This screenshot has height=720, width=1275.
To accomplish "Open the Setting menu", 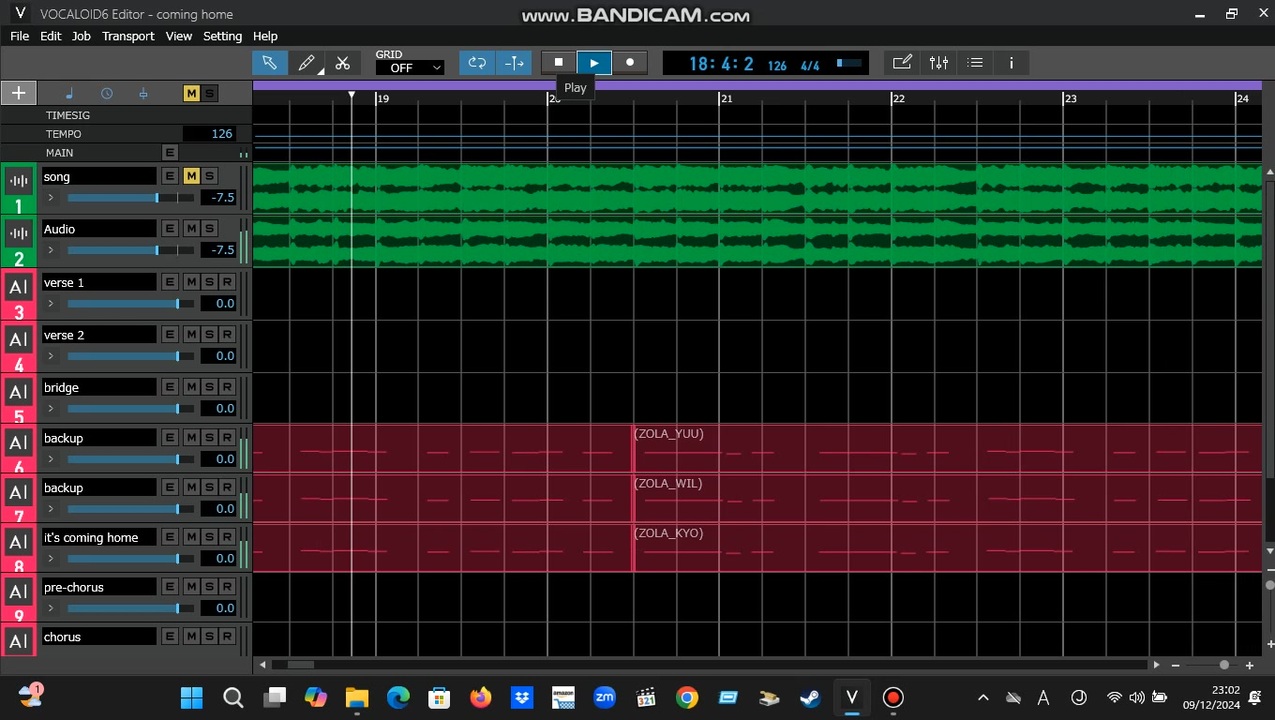I will (x=222, y=36).
